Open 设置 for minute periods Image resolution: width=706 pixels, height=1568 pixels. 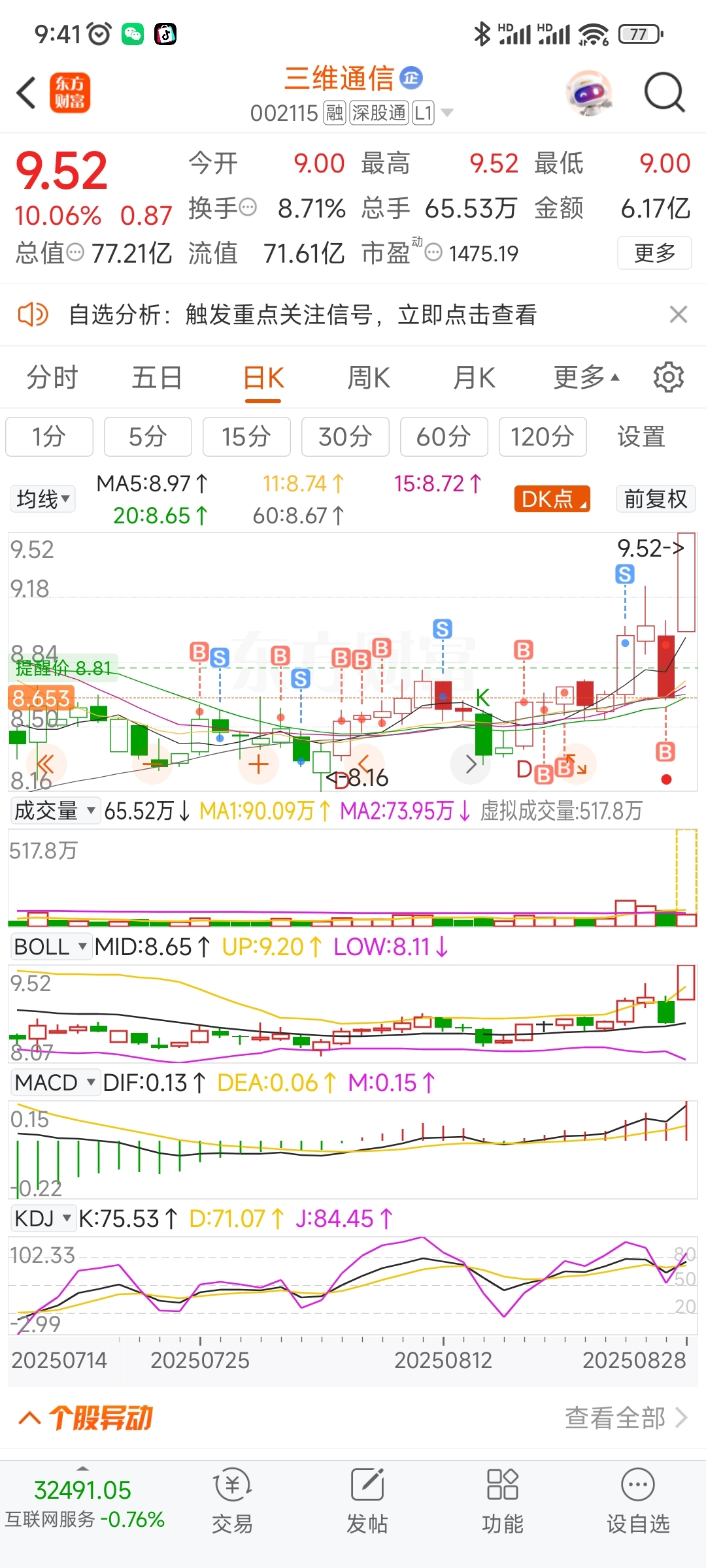point(641,436)
